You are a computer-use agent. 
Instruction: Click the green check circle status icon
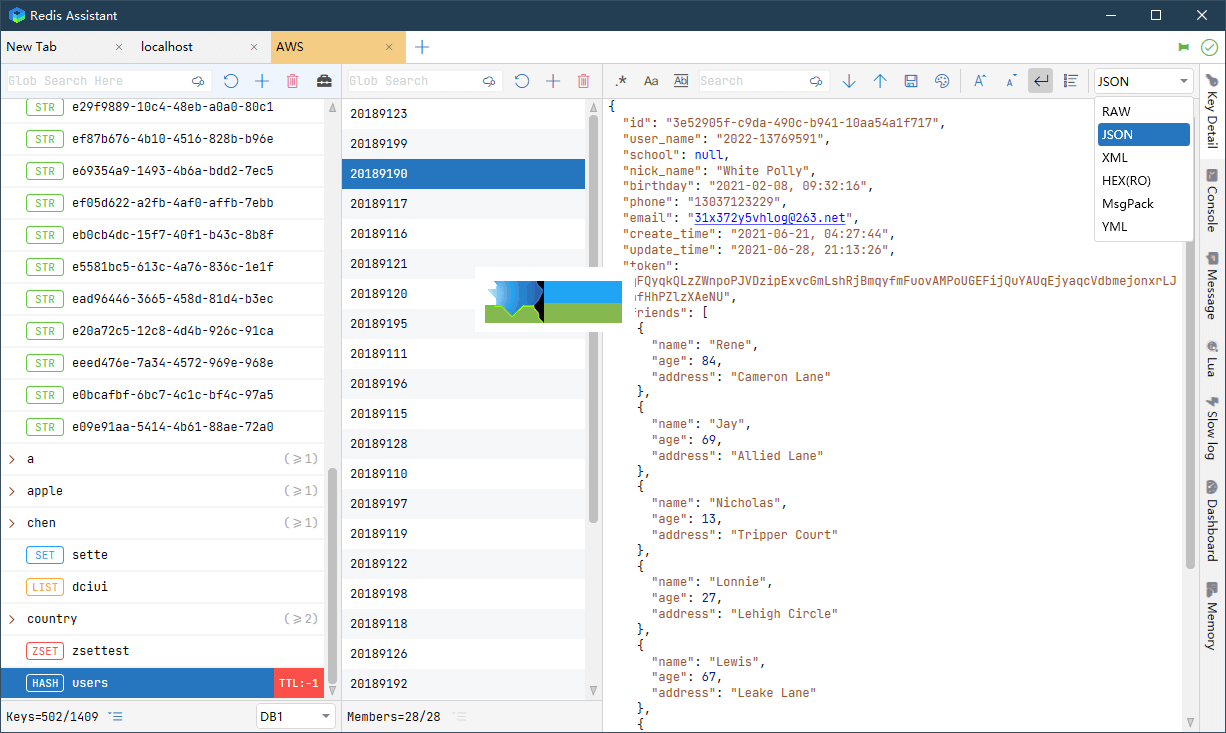click(1209, 47)
